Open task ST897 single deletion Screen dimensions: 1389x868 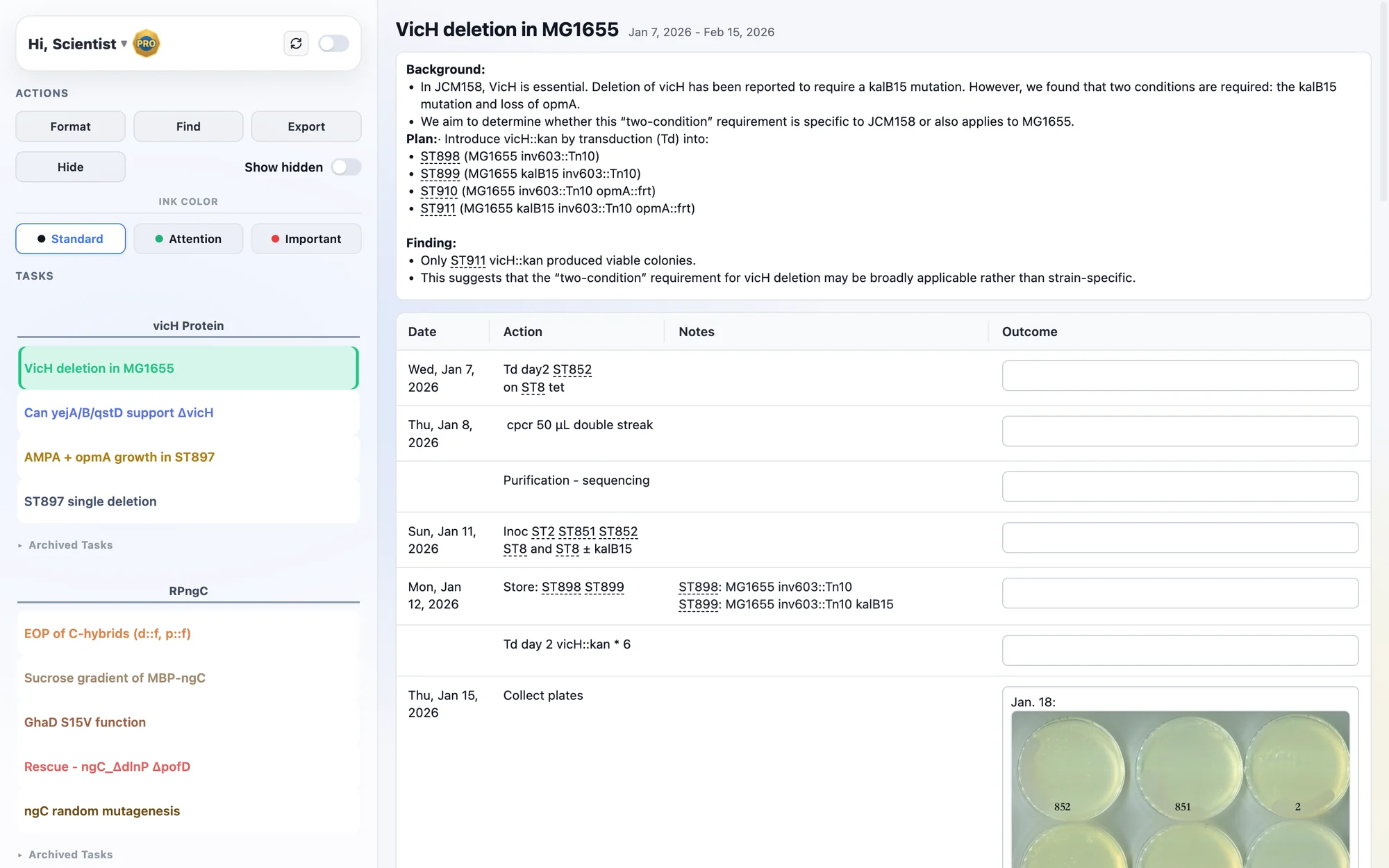click(188, 501)
